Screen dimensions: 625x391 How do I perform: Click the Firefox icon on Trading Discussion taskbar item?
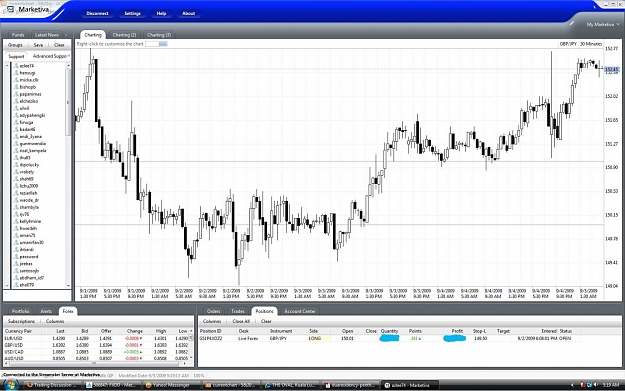(x=29, y=385)
